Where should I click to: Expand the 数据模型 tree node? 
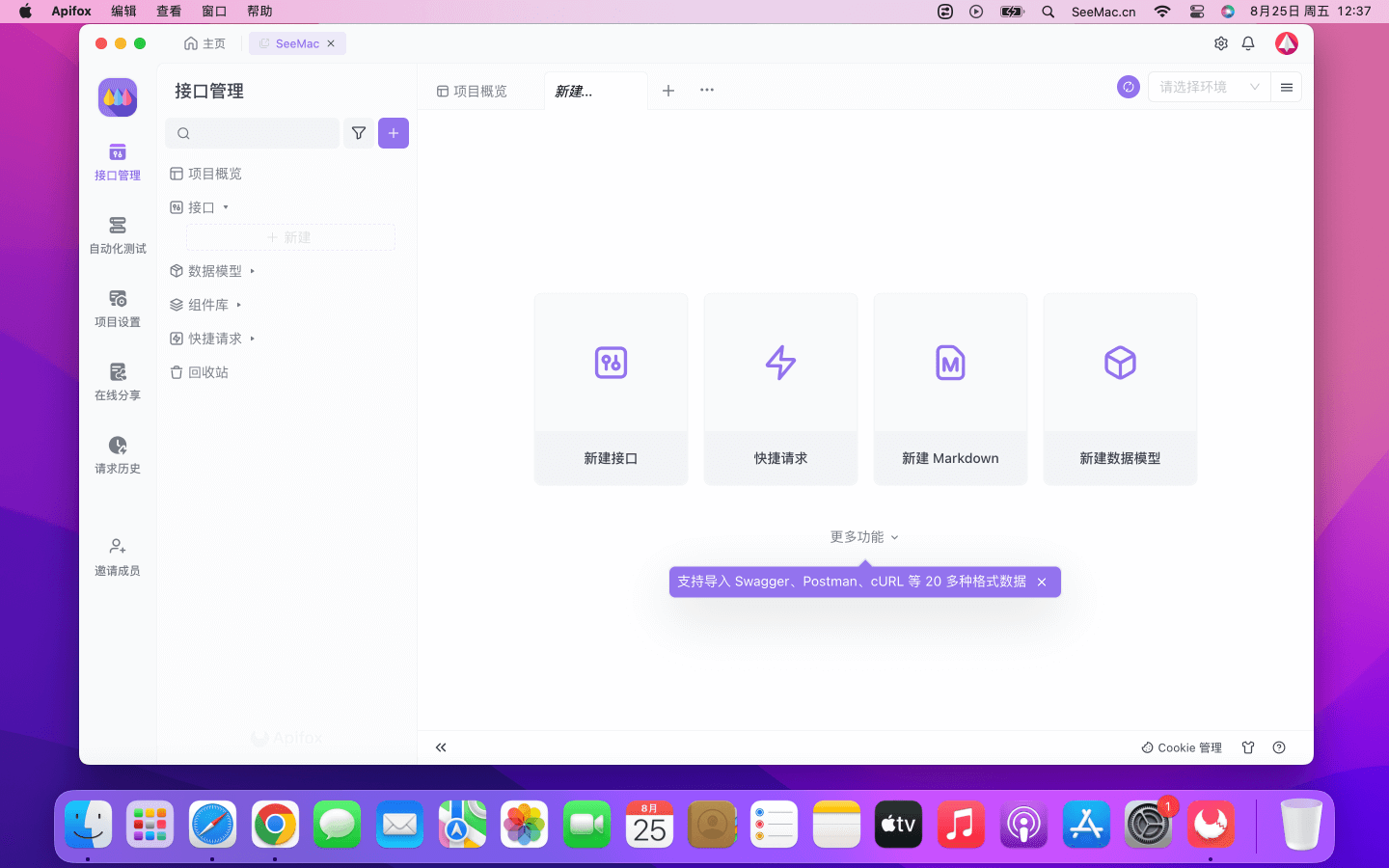[253, 271]
